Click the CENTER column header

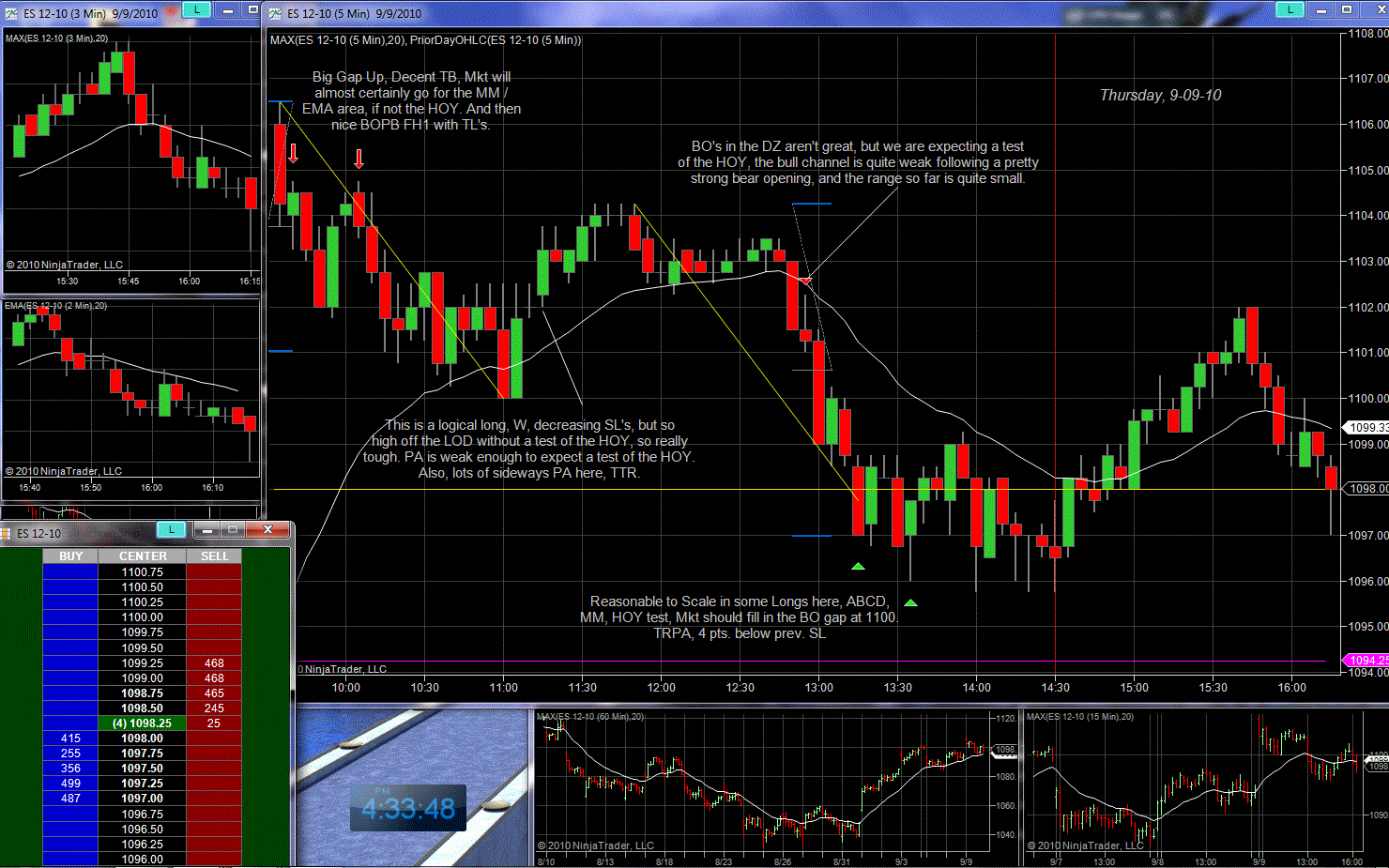click(x=143, y=556)
